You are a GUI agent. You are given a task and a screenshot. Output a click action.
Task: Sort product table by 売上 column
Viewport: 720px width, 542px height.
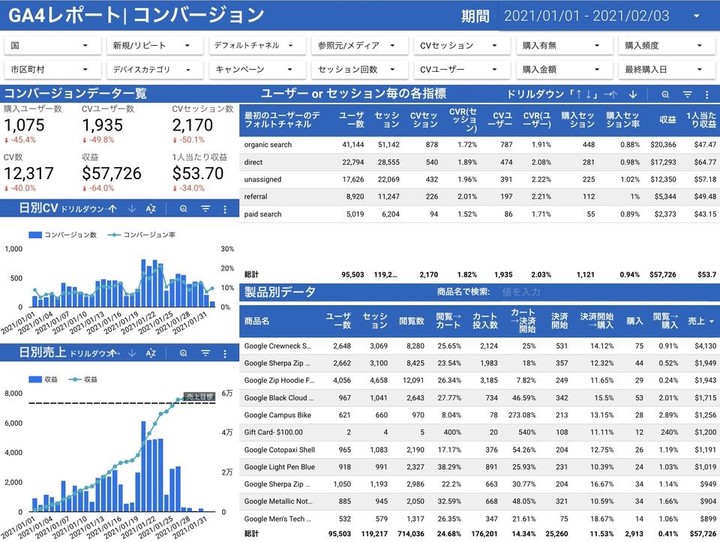pyautogui.click(x=701, y=321)
